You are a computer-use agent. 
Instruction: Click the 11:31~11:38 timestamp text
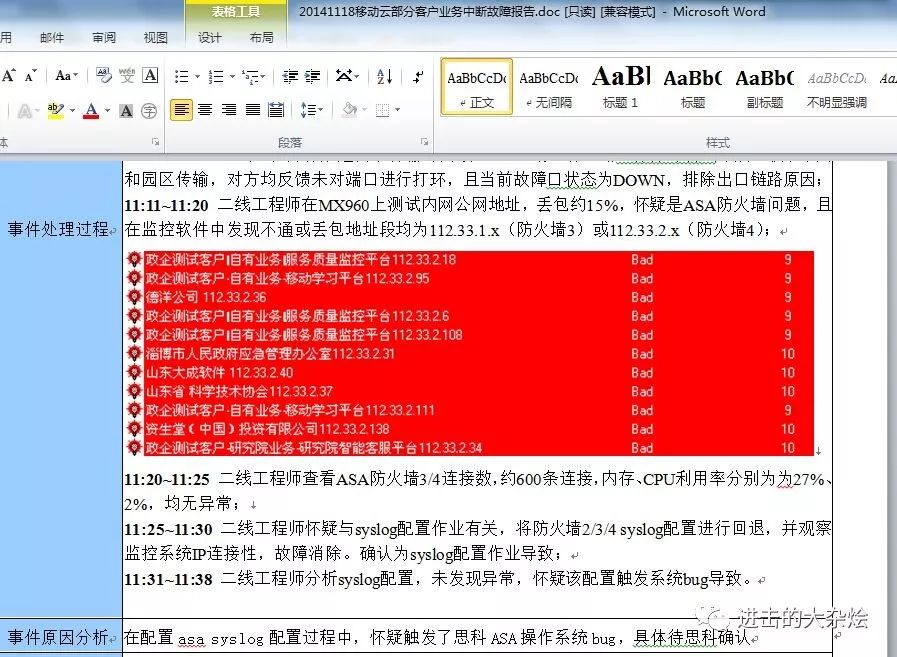tap(168, 580)
